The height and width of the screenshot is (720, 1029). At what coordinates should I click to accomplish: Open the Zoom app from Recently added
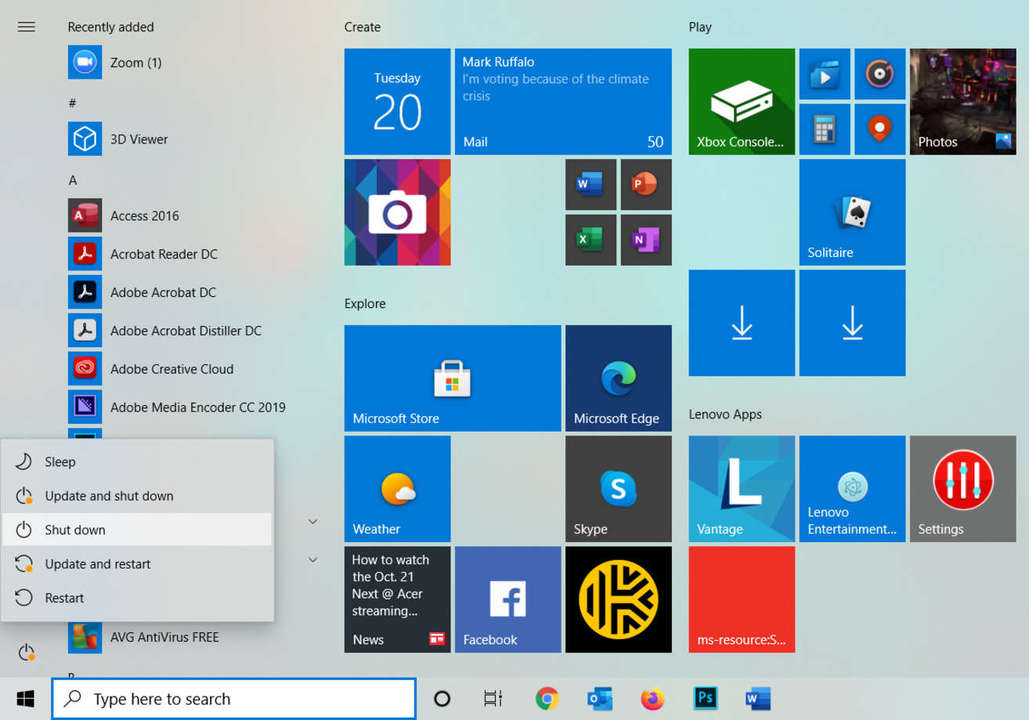[115, 62]
